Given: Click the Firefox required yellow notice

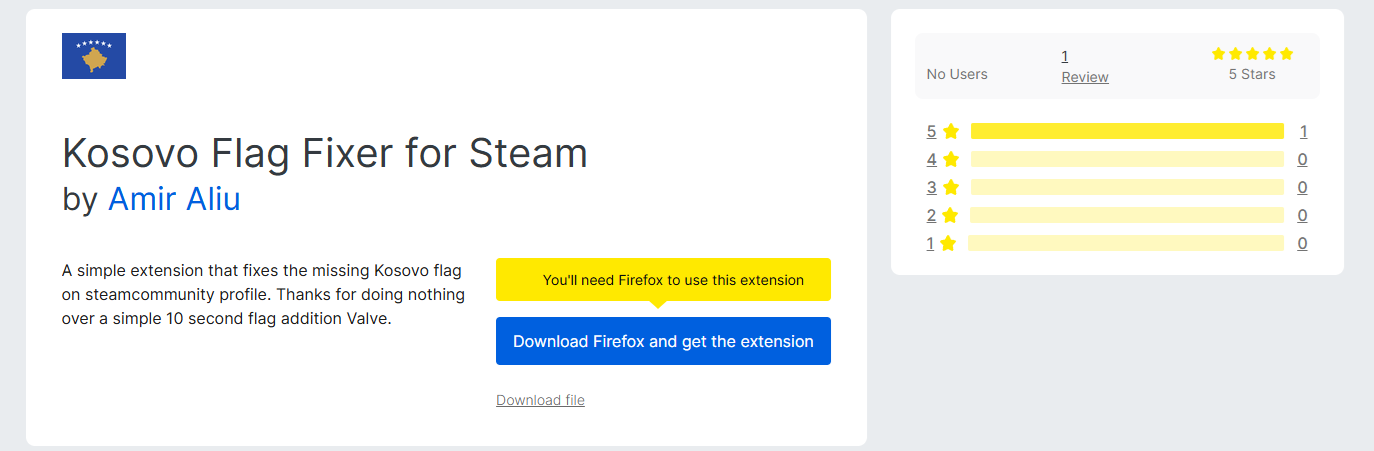Looking at the screenshot, I should click(x=663, y=280).
